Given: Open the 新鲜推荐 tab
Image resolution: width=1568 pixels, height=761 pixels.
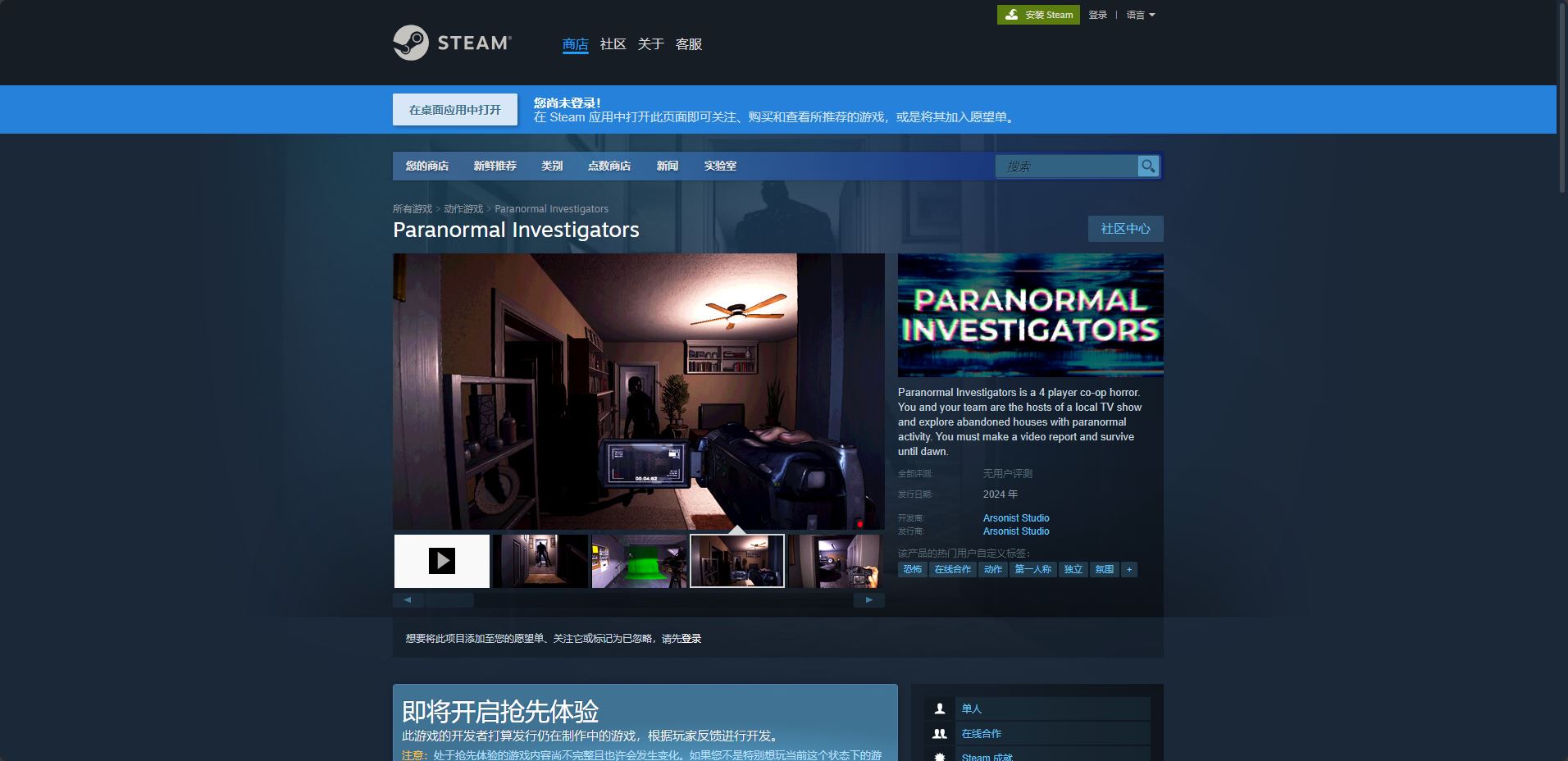Looking at the screenshot, I should 495,166.
